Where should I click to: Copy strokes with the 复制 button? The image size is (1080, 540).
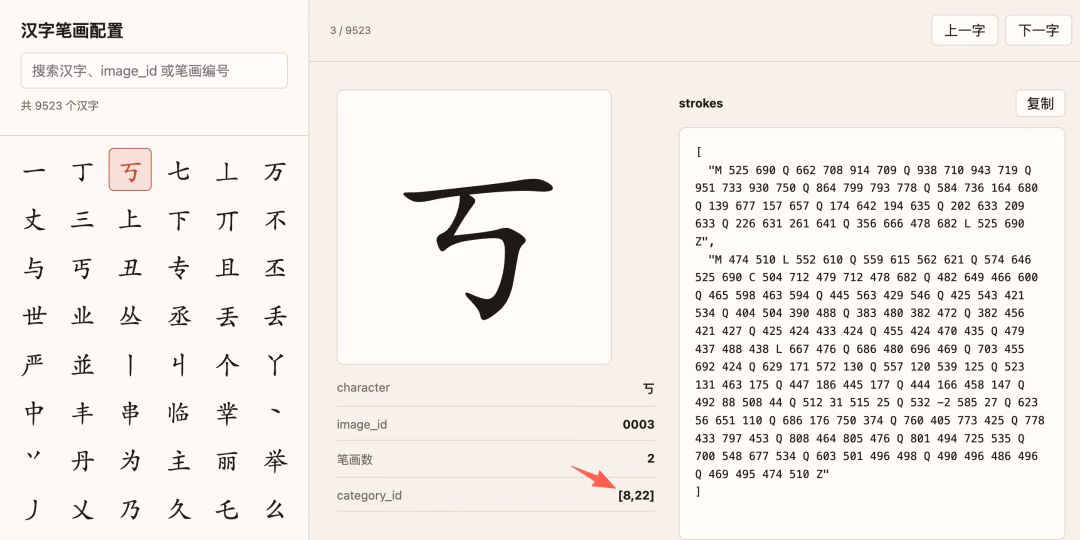pyautogui.click(x=1040, y=103)
